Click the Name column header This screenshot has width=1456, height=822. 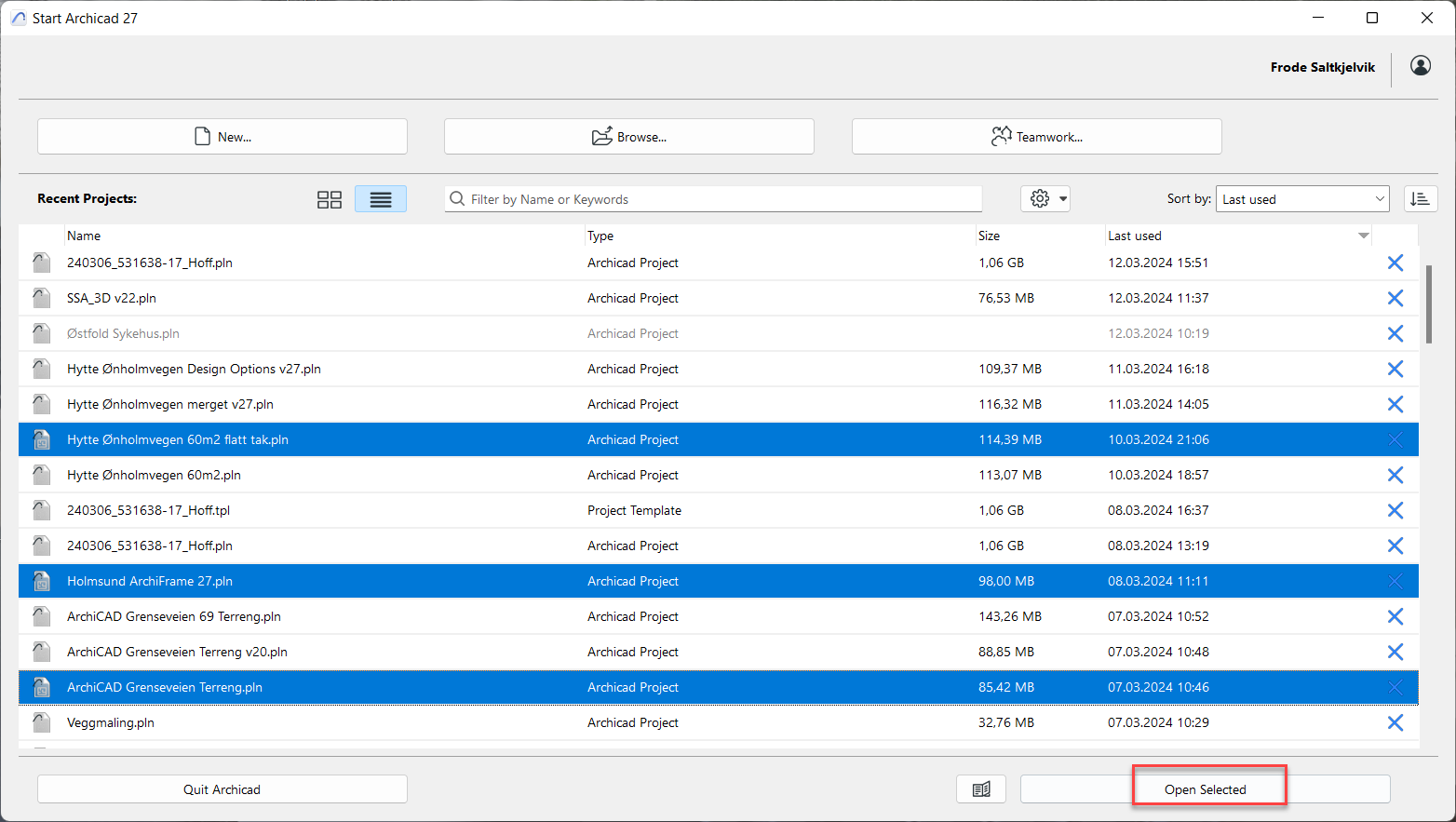[x=84, y=236]
